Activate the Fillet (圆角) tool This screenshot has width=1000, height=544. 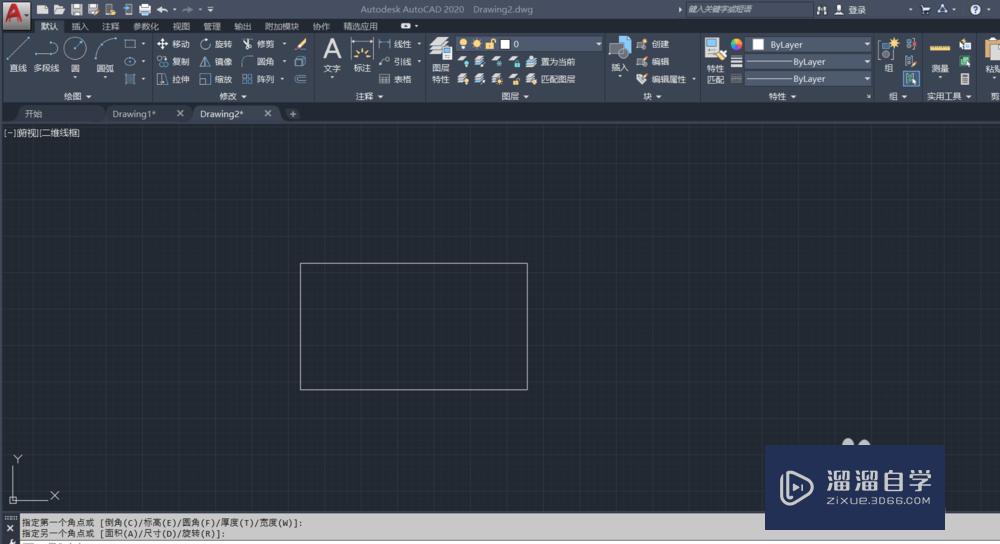(x=258, y=61)
